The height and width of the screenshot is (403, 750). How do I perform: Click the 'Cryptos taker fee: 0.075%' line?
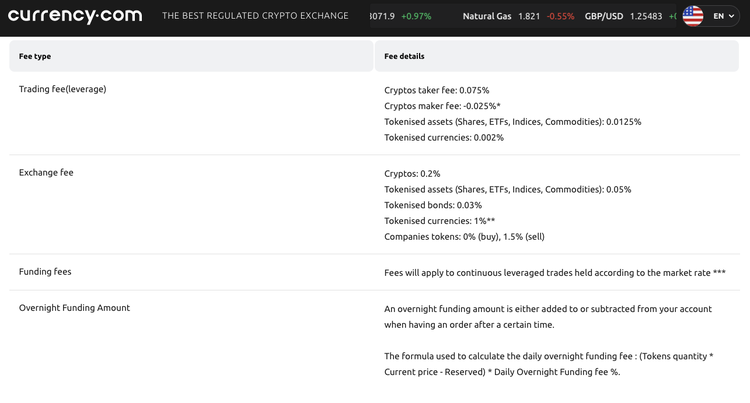(436, 90)
